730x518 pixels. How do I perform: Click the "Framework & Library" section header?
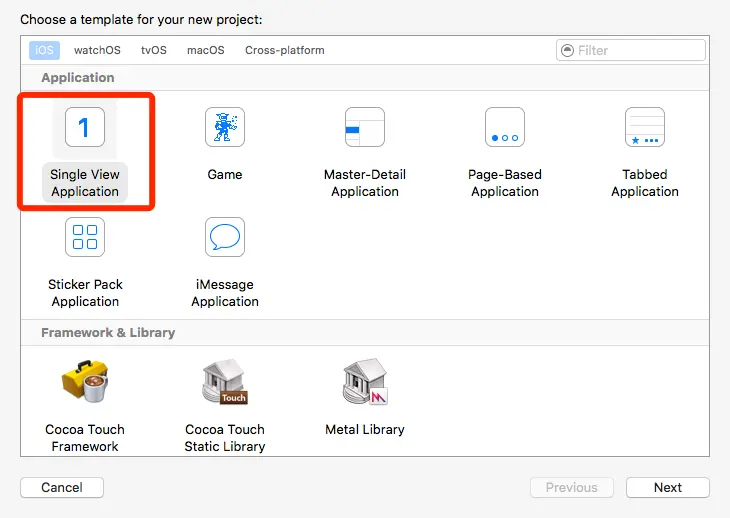[x=108, y=333]
